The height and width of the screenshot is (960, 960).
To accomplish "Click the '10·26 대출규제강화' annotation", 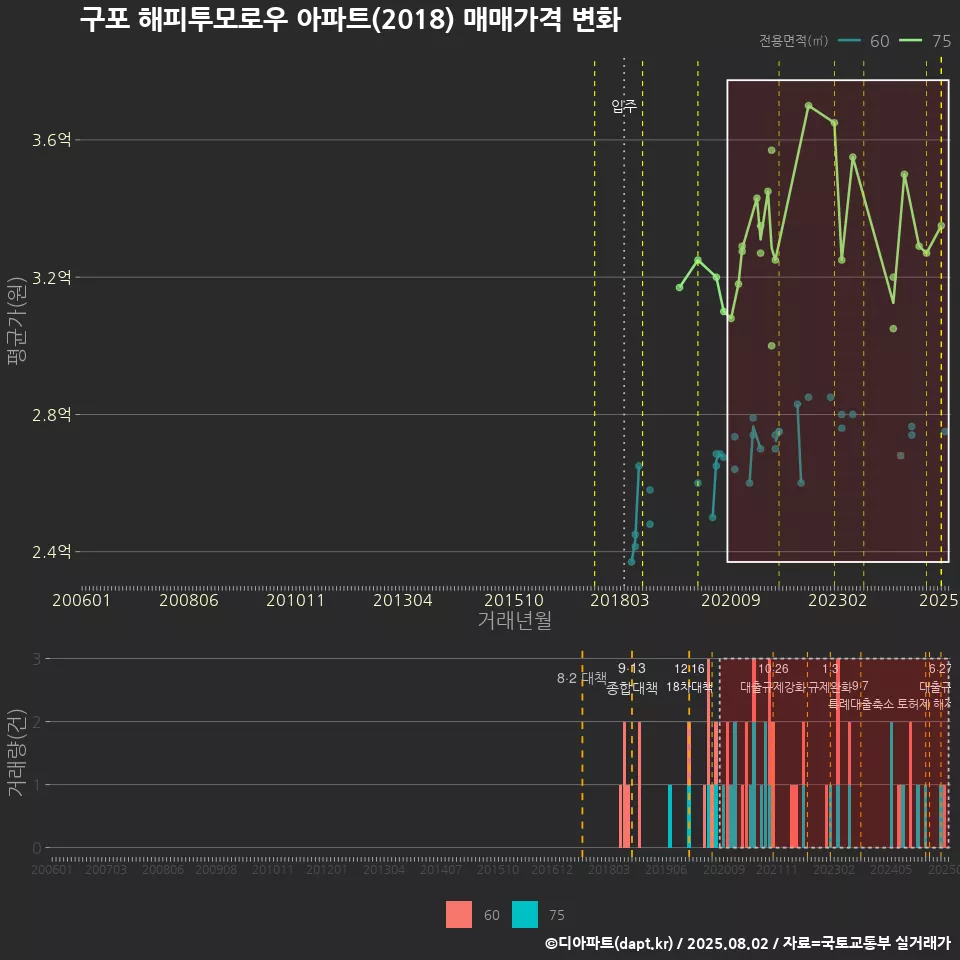I will pos(773,678).
